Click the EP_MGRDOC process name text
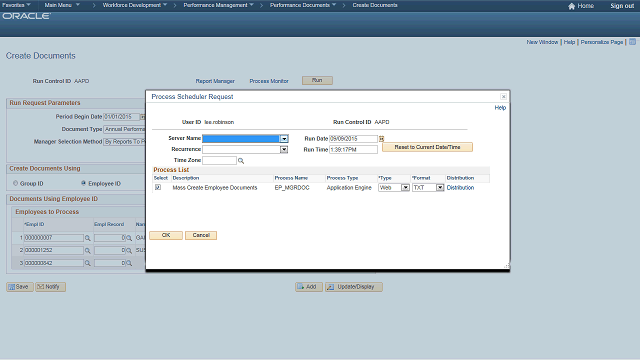Image resolution: width=640 pixels, height=360 pixels. point(292,188)
